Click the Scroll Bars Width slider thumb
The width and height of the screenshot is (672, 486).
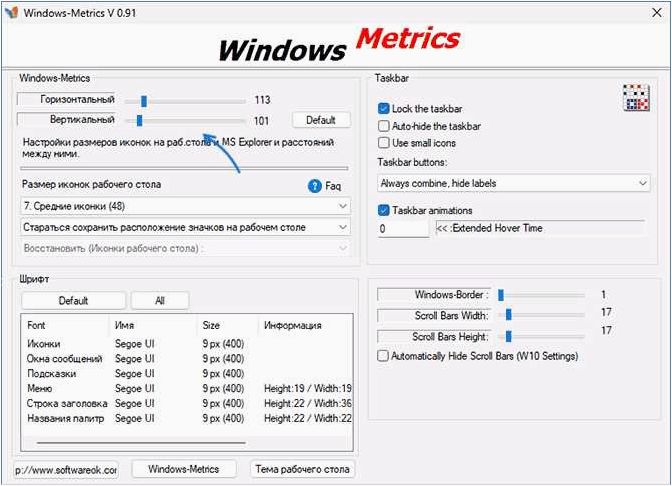coord(509,315)
